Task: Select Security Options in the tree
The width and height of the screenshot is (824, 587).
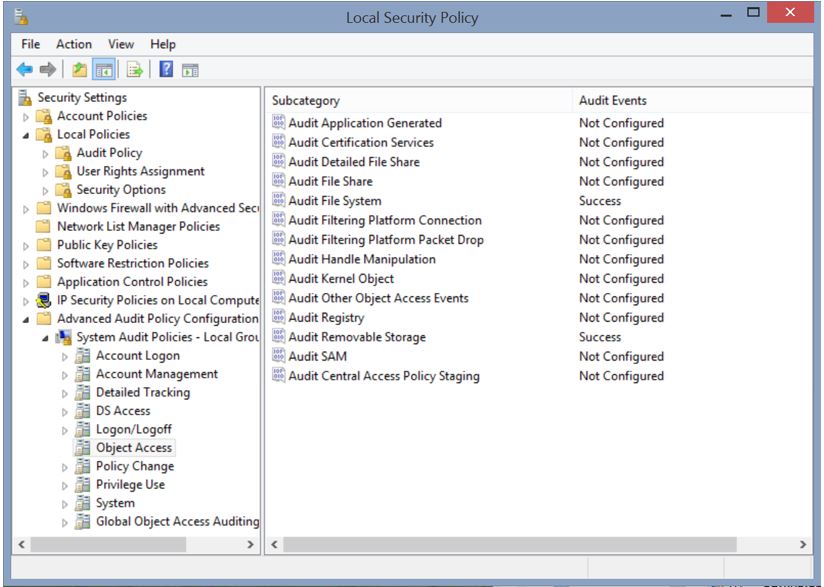Action: tap(121, 190)
